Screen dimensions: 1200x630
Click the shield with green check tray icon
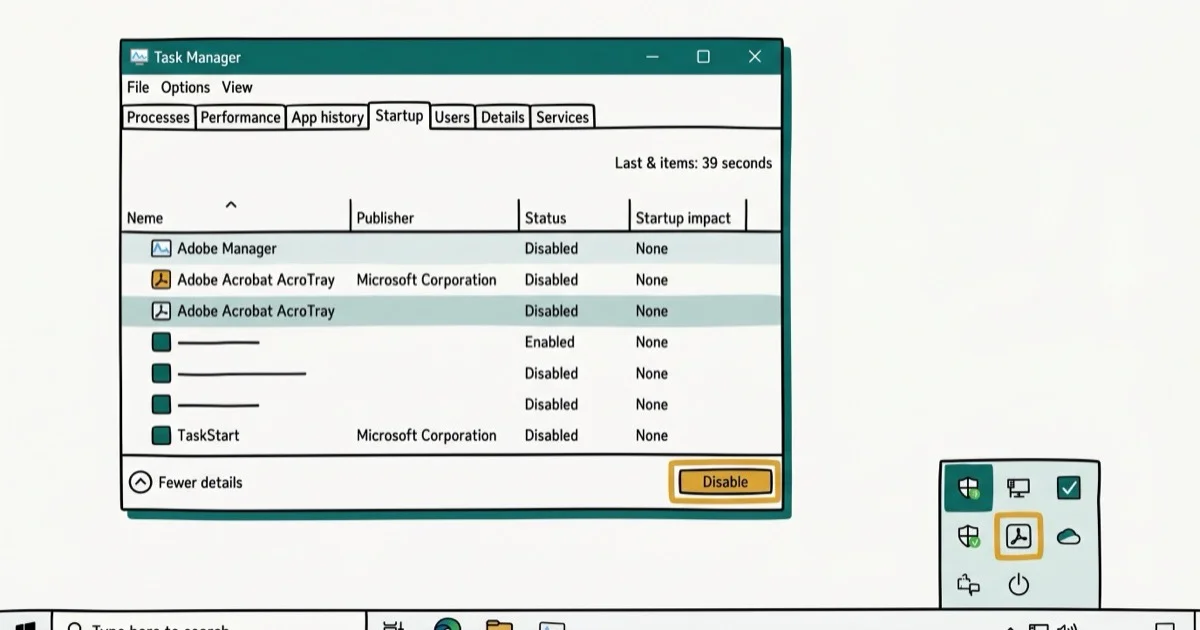(x=968, y=536)
